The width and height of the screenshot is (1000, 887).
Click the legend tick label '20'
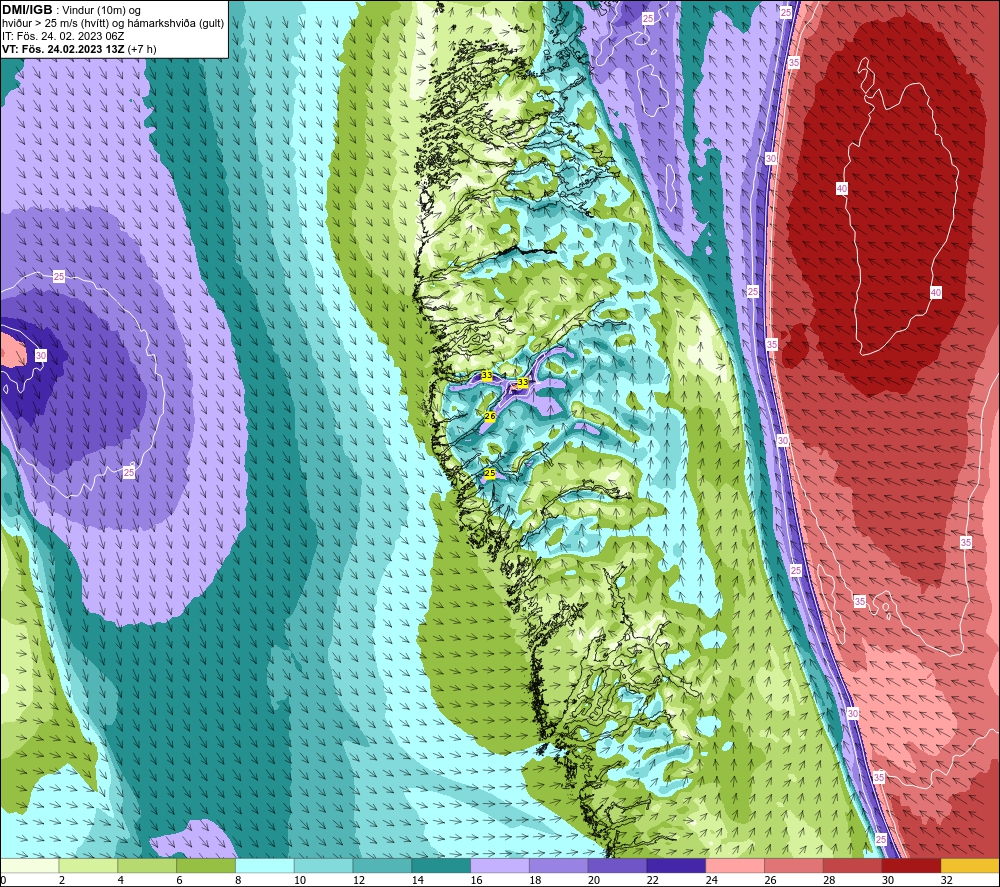[x=594, y=880]
